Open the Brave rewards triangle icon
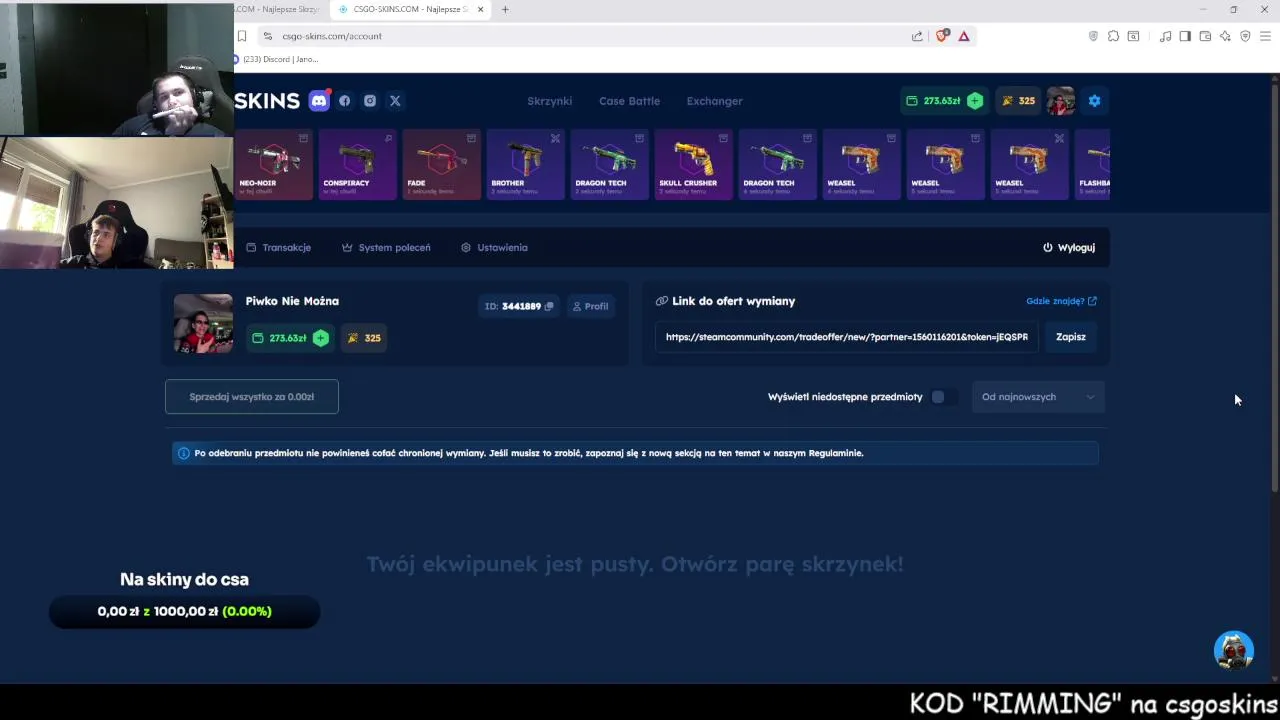 click(964, 36)
